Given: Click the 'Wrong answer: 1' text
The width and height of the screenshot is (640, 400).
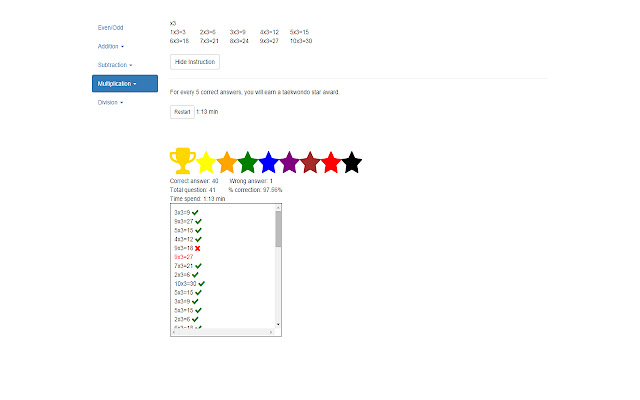Looking at the screenshot, I should point(251,181).
